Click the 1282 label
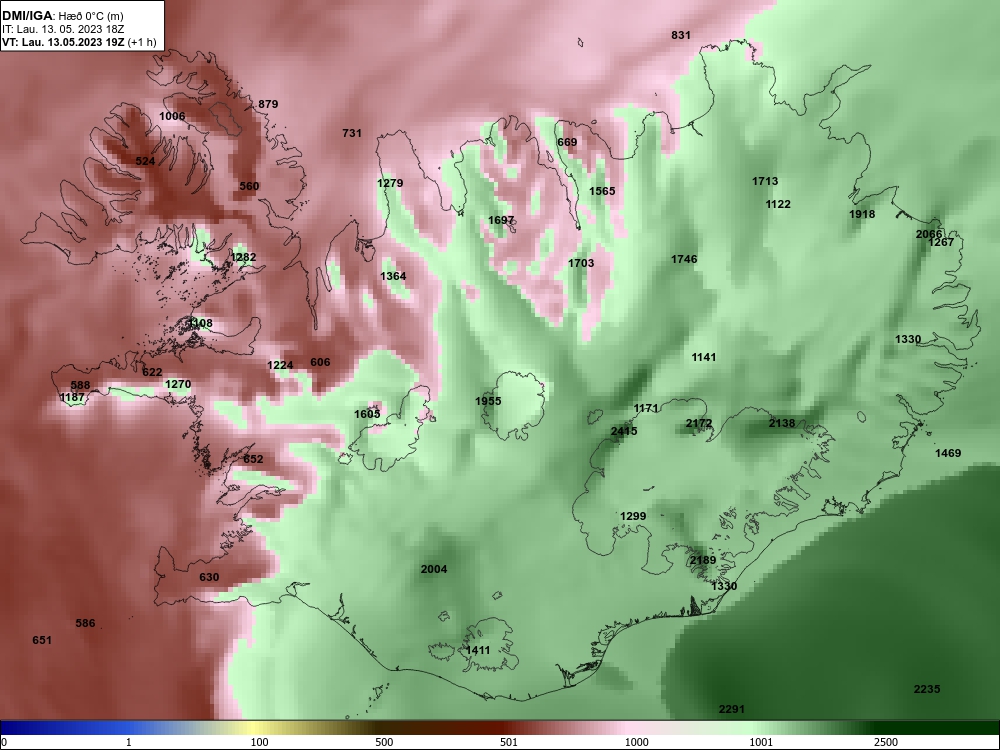The width and height of the screenshot is (1000, 750). pyautogui.click(x=244, y=257)
